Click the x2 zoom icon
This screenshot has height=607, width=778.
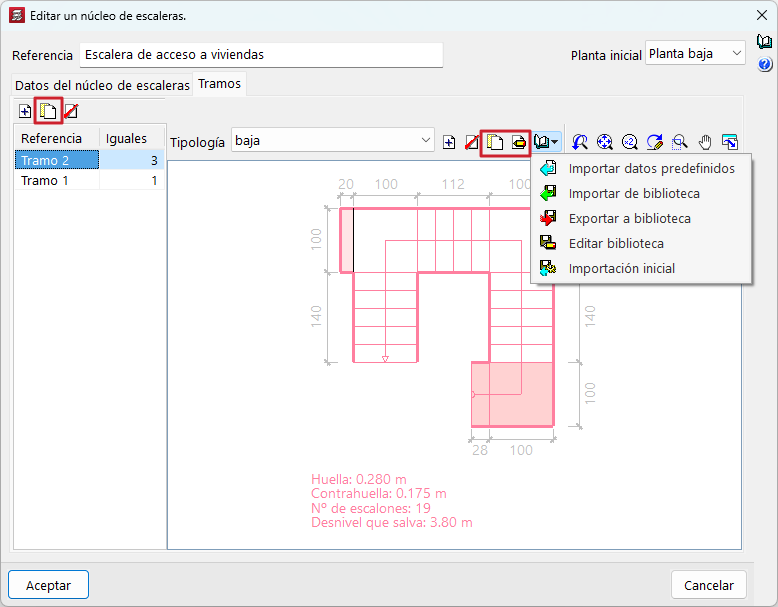click(630, 142)
